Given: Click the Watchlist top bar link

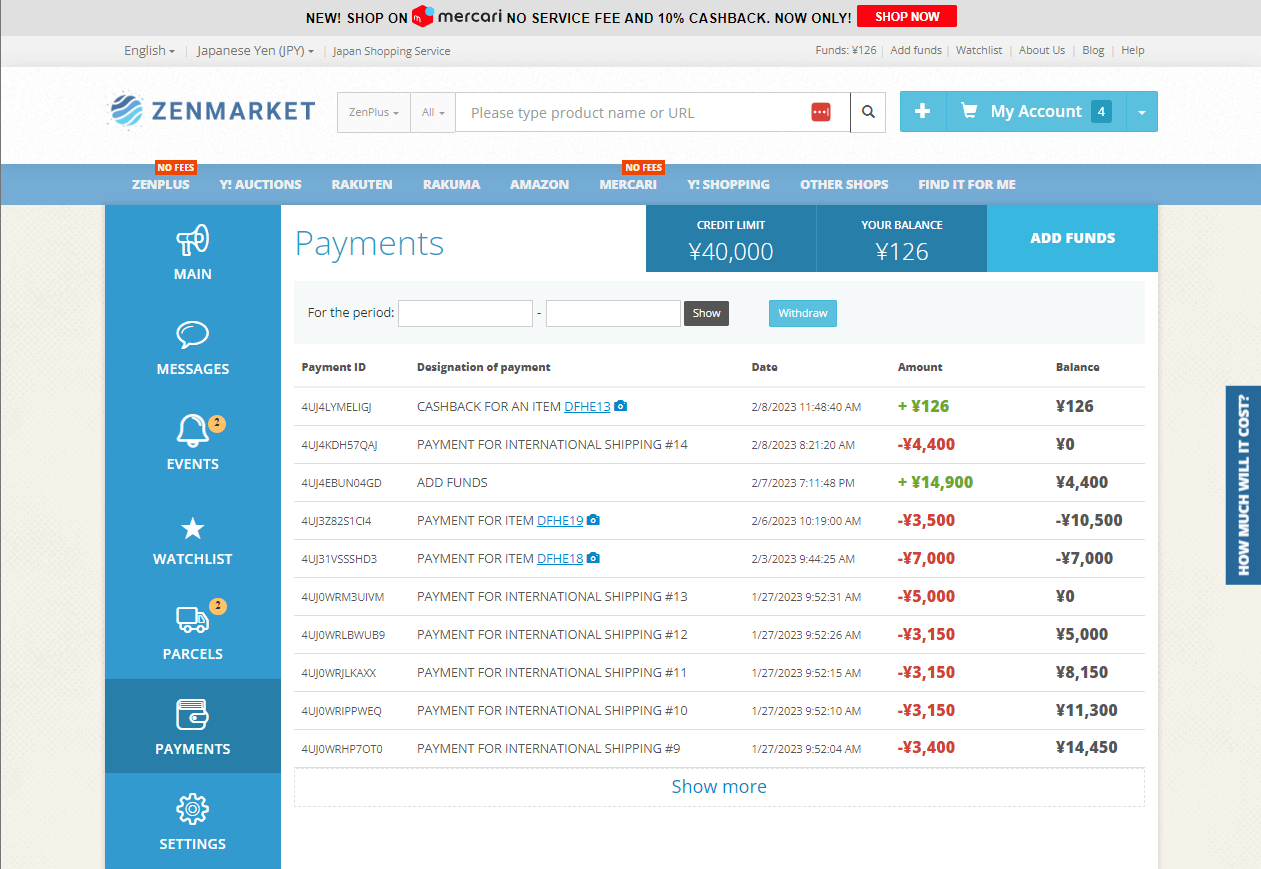Looking at the screenshot, I should pos(979,50).
